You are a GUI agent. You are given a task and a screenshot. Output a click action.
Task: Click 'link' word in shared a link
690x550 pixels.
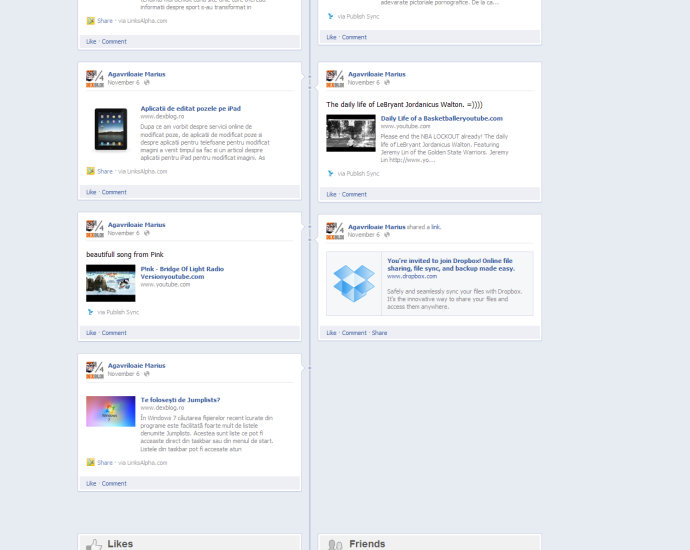(x=436, y=227)
